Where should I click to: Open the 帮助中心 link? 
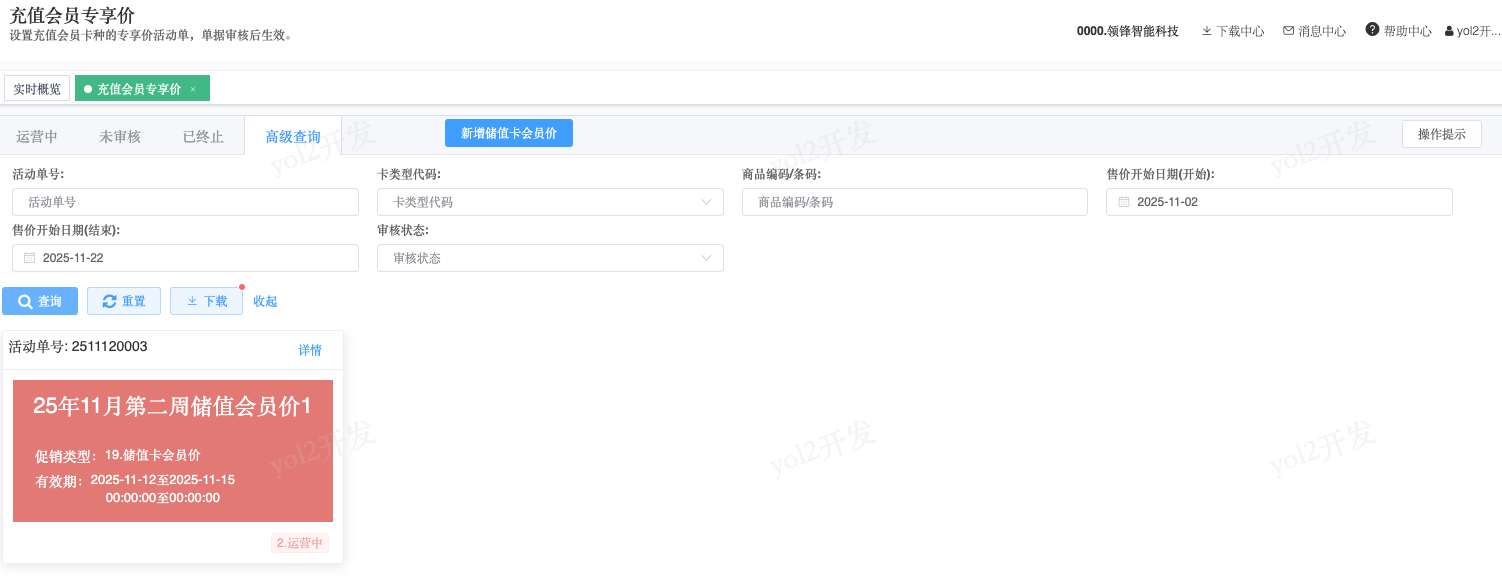[x=1399, y=31]
